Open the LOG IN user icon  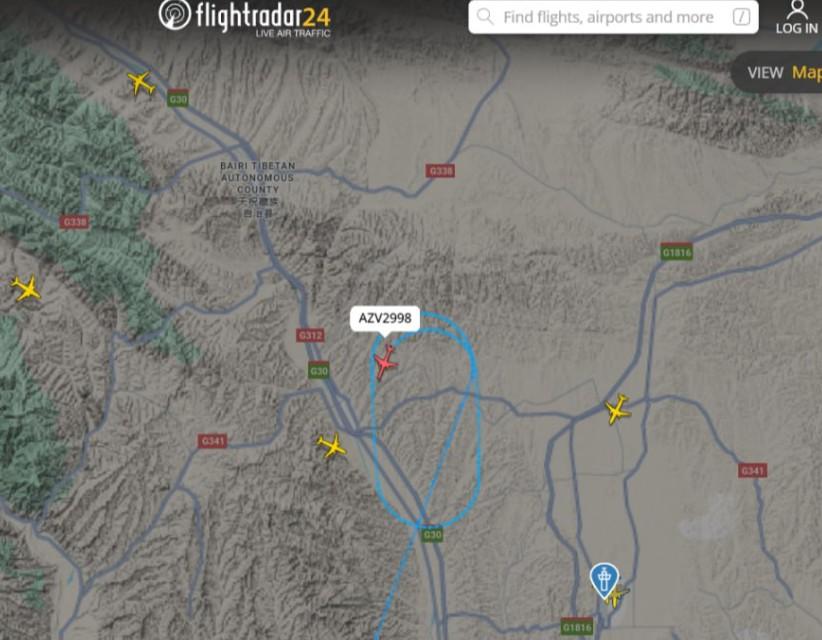click(x=797, y=9)
